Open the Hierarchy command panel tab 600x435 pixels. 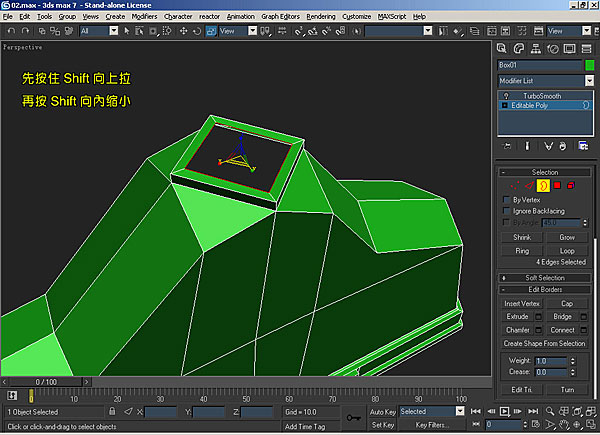click(536, 49)
